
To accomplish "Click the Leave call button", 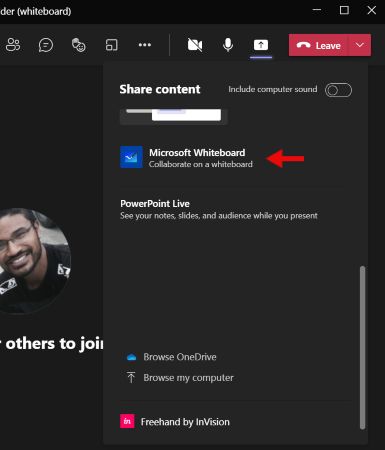I will [319, 45].
